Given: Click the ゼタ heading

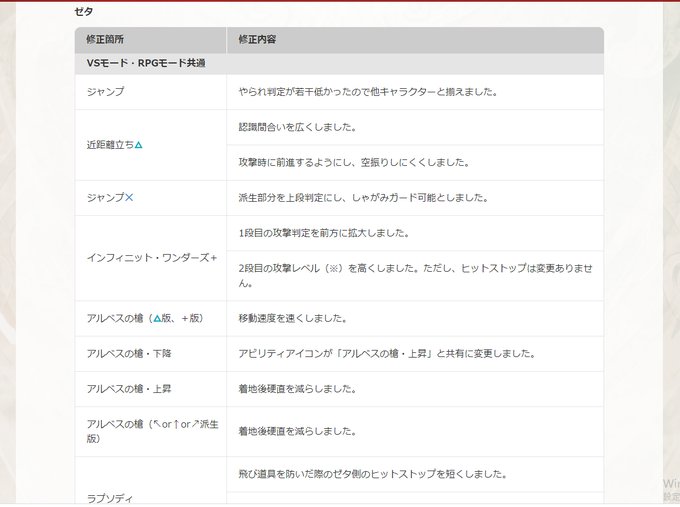Looking at the screenshot, I should 83,12.
